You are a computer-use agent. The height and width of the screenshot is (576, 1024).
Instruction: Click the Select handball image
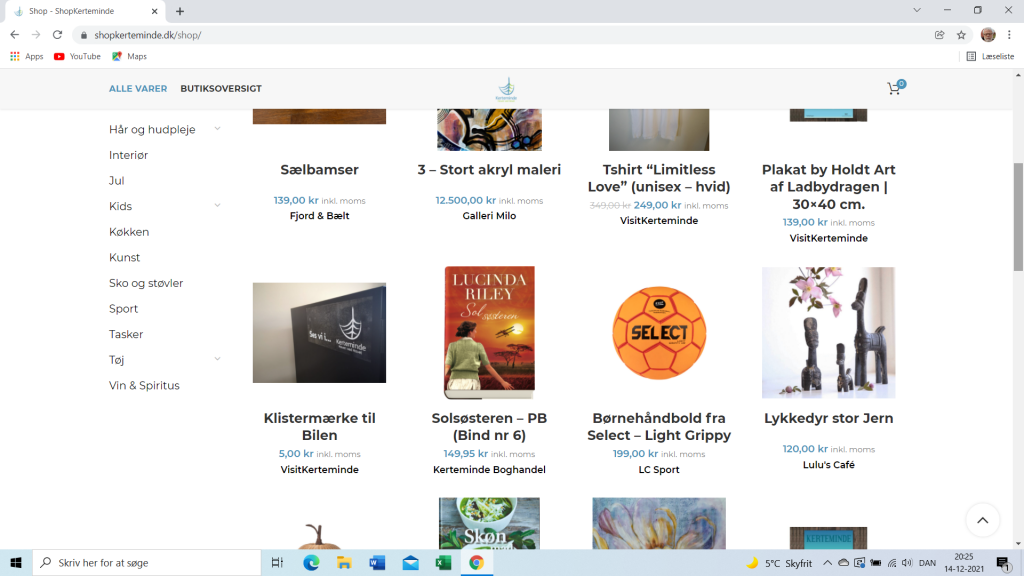click(659, 332)
